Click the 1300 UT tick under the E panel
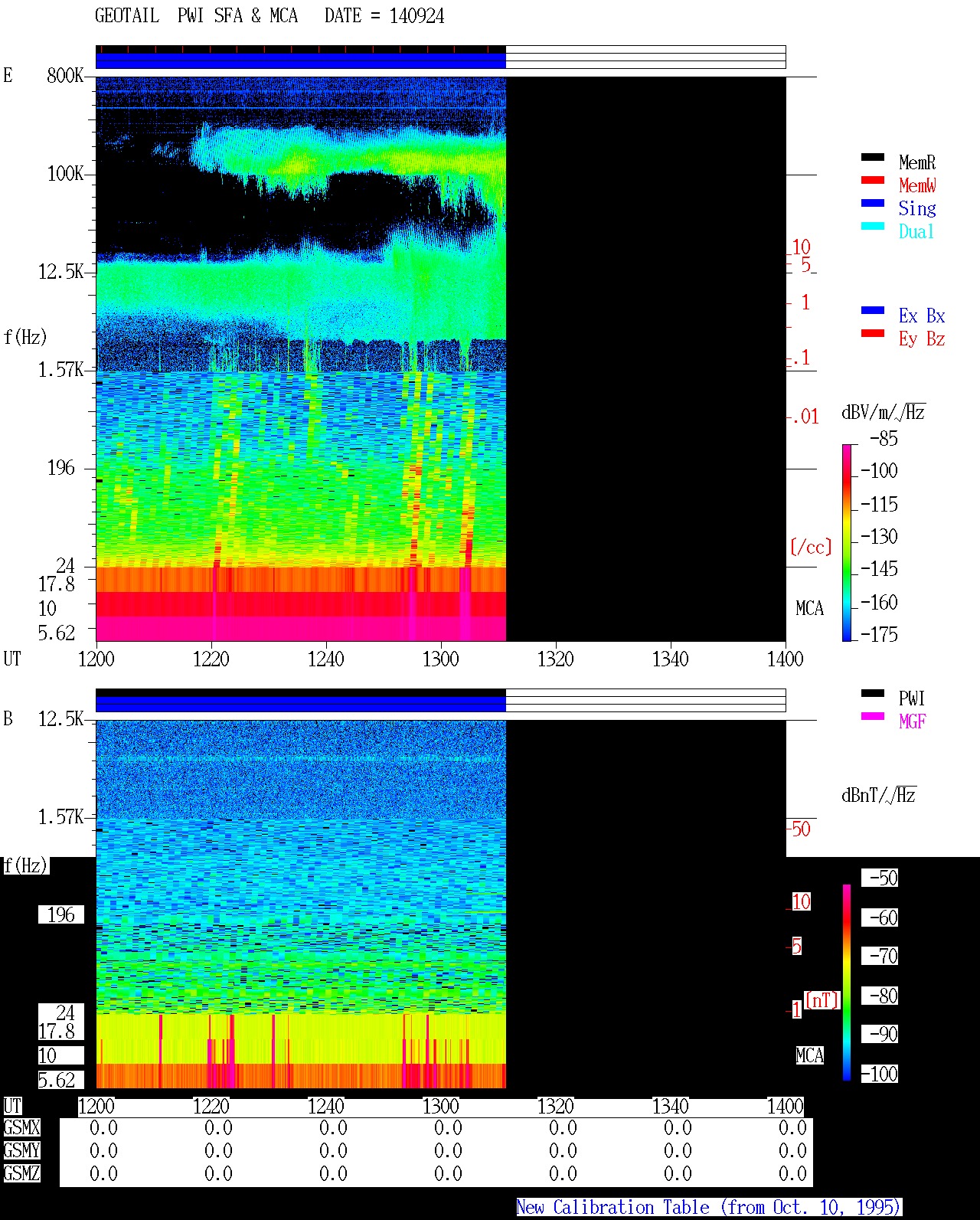The height and width of the screenshot is (1220, 980). [440, 659]
